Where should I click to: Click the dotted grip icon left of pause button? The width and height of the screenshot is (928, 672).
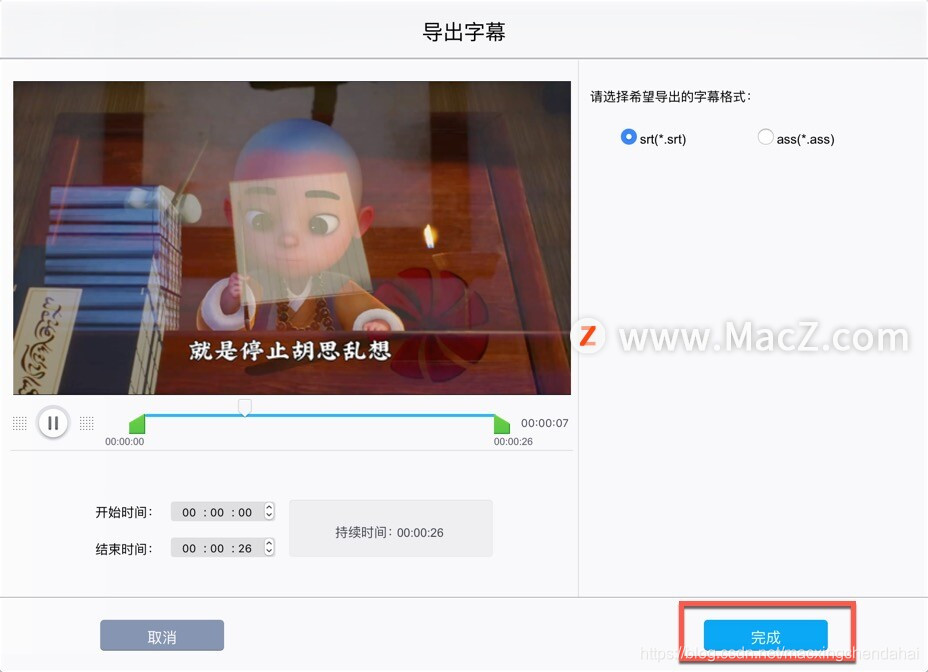click(x=20, y=423)
